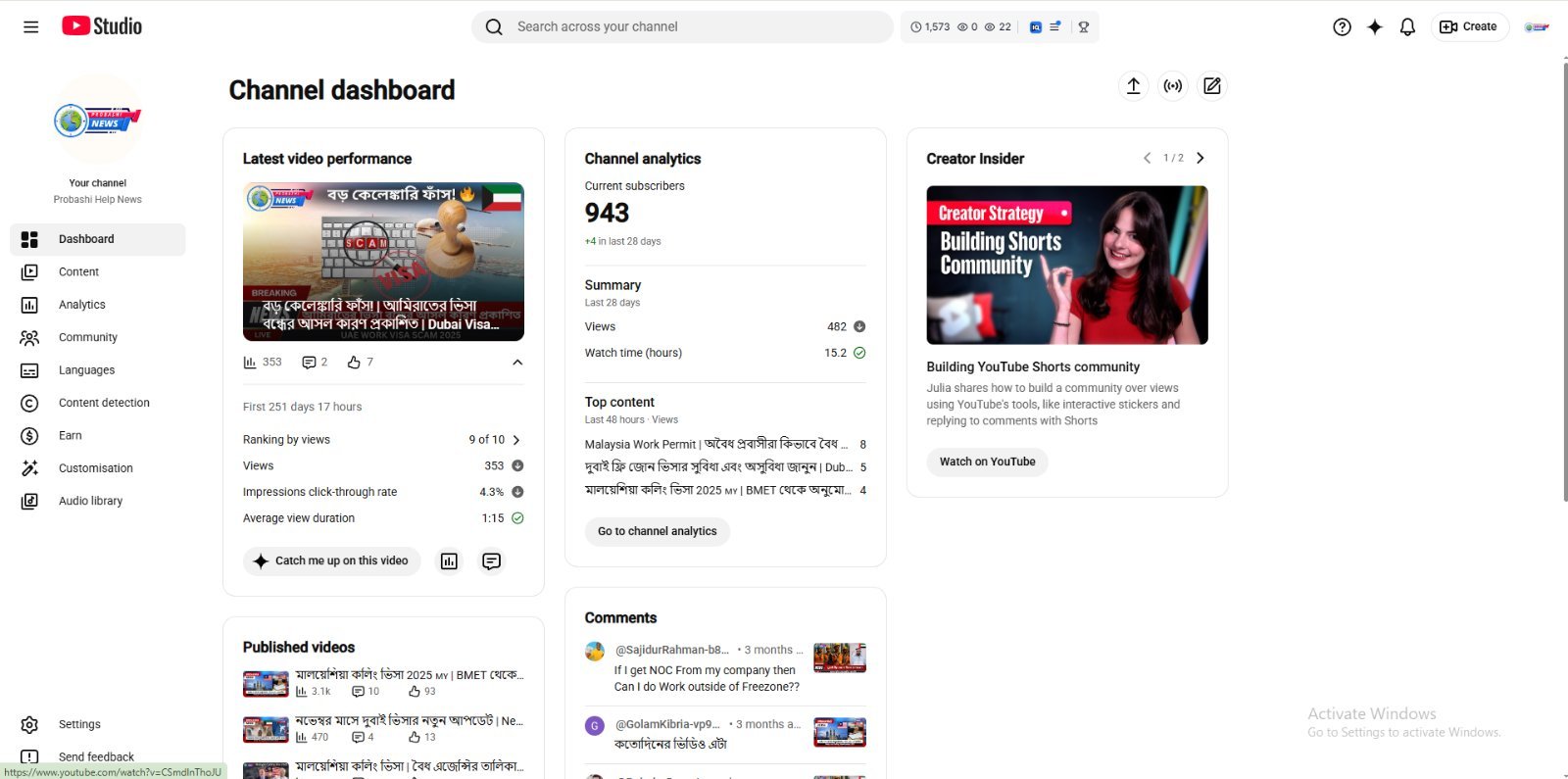Open Languages in the sidebar
The image size is (1568, 779).
point(97,370)
